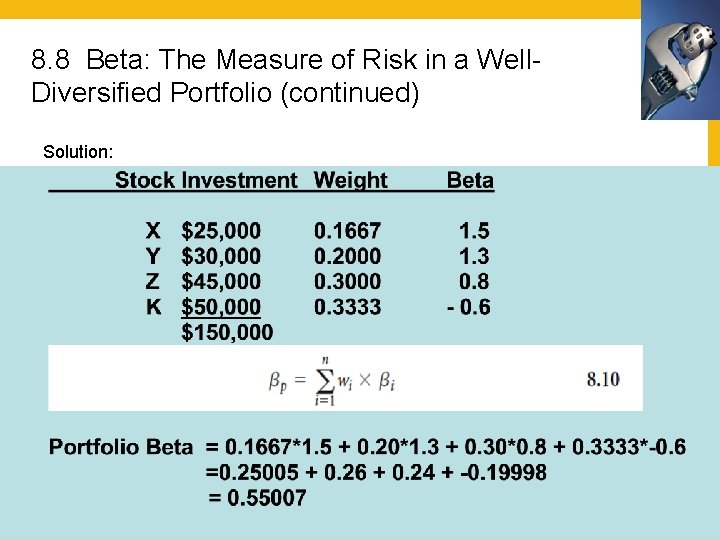
Task: Click the "Investment" column header
Action: [x=239, y=181]
